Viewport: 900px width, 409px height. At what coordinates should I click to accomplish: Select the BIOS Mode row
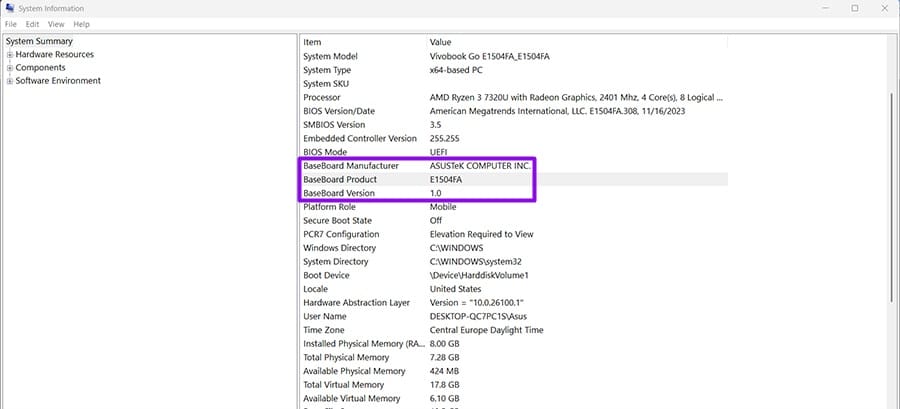point(514,152)
